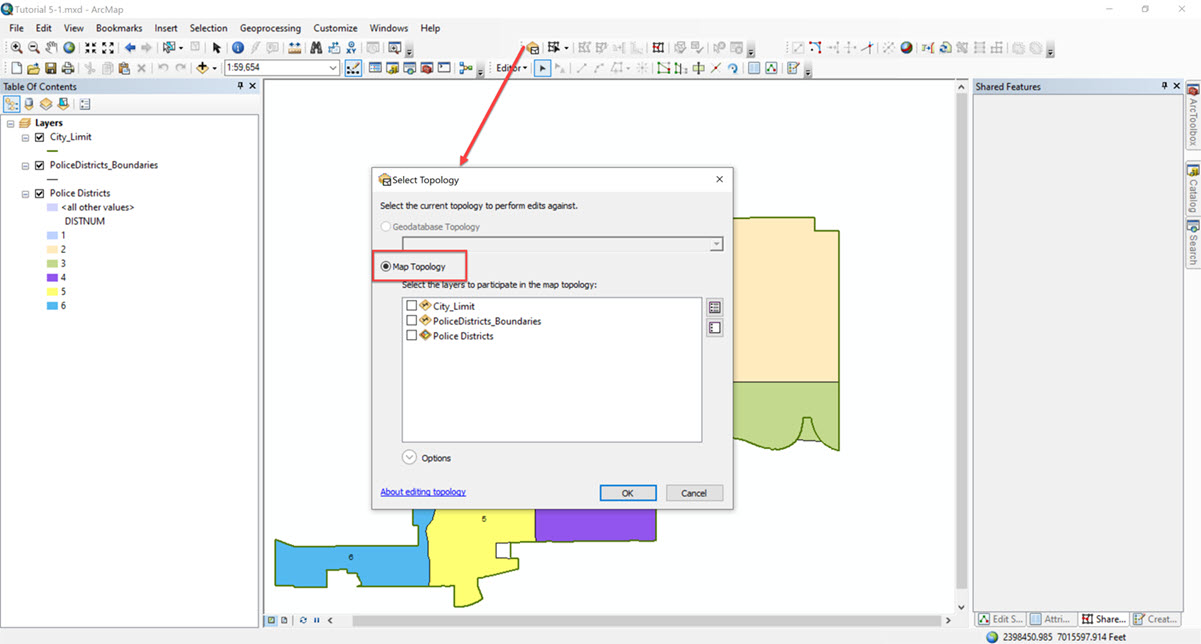Click the color swatch for district 4
Image resolution: width=1201 pixels, height=644 pixels.
(x=53, y=277)
